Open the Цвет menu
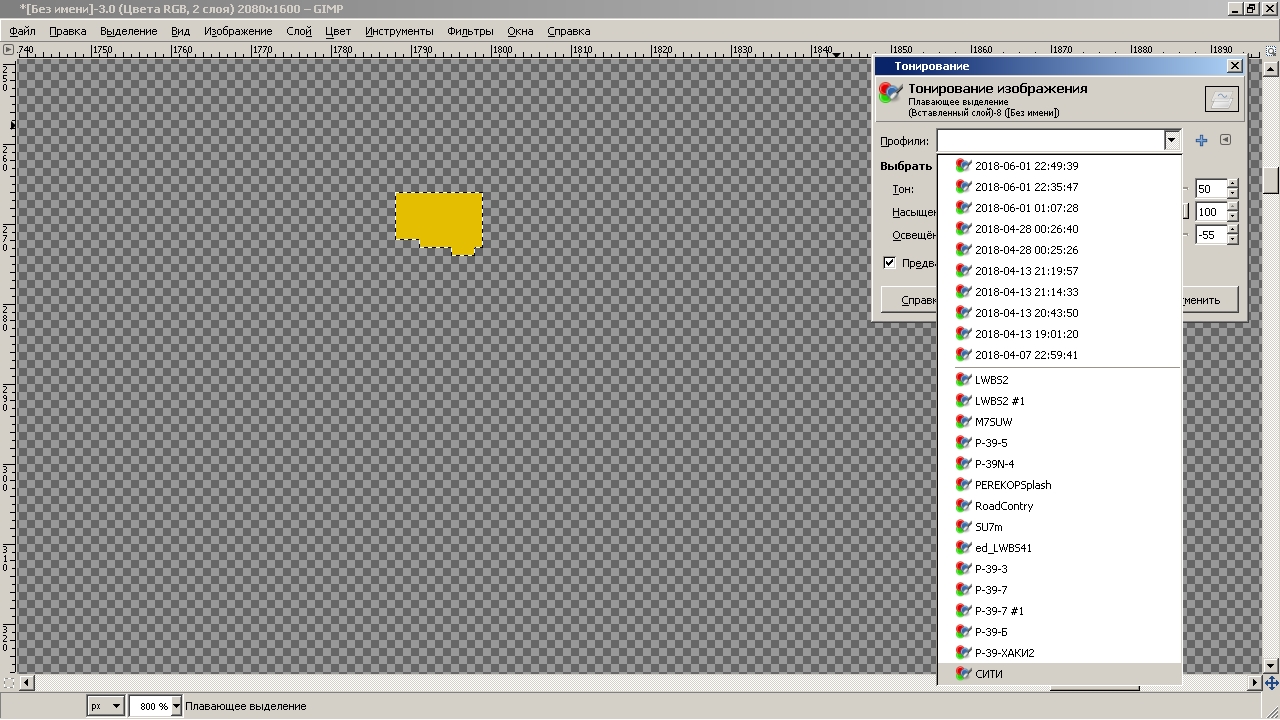The width and height of the screenshot is (1280, 720). pyautogui.click(x=338, y=31)
